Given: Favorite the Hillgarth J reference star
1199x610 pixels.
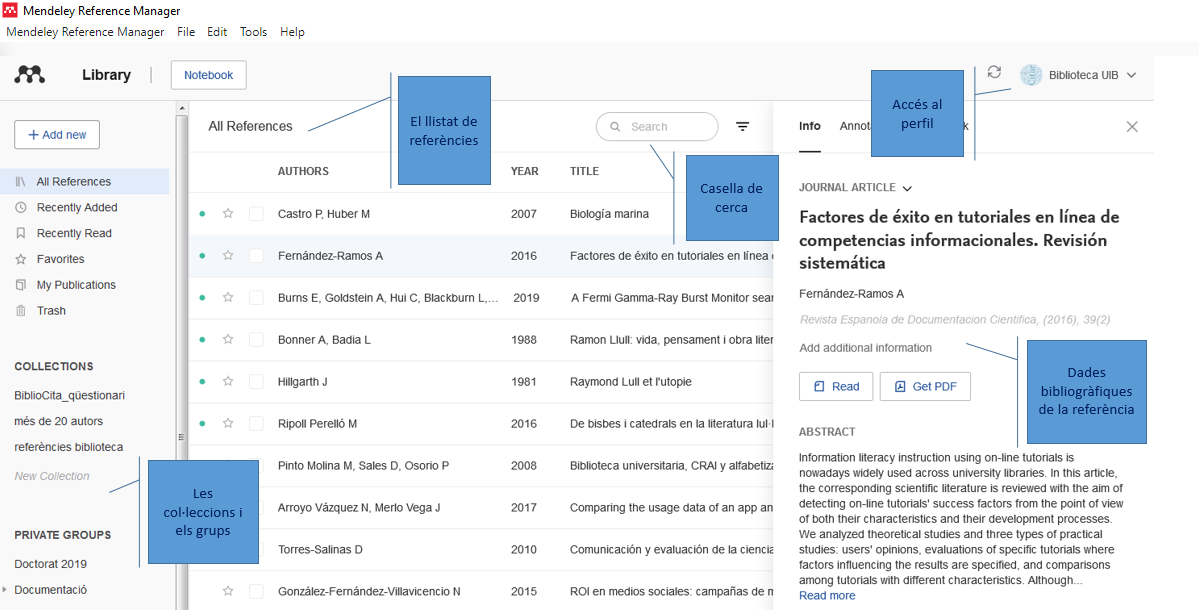Looking at the screenshot, I should pyautogui.click(x=228, y=382).
